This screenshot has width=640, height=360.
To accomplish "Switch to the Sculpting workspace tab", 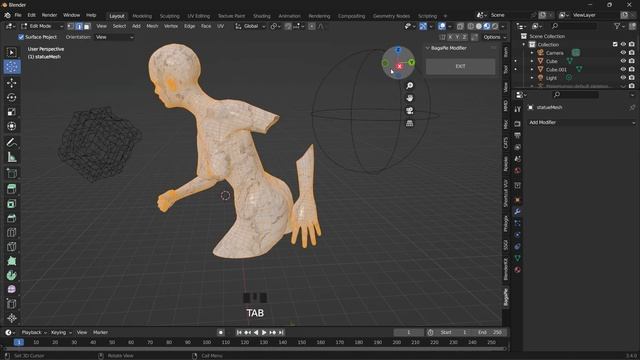I will (169, 16).
